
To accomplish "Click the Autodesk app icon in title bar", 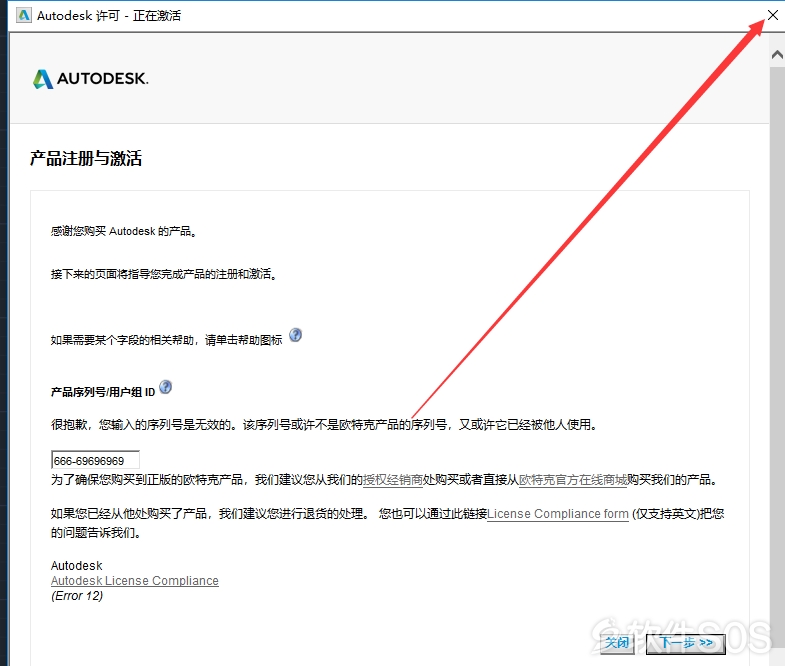I will point(24,16).
